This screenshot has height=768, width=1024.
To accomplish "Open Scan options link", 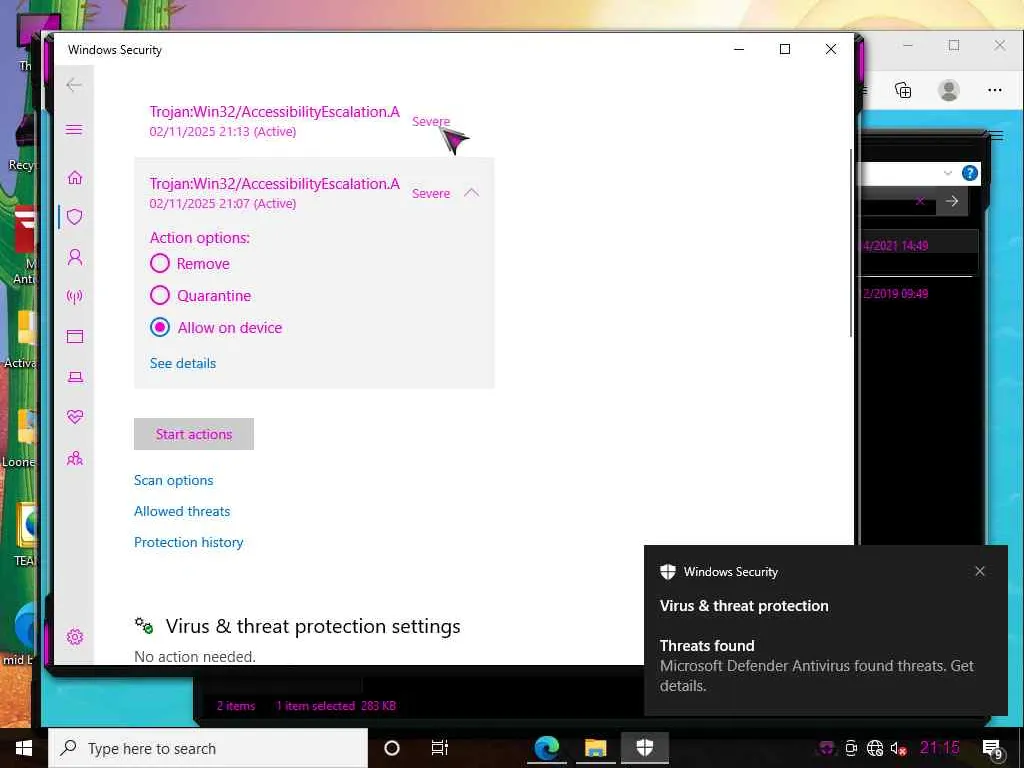I will [x=174, y=480].
